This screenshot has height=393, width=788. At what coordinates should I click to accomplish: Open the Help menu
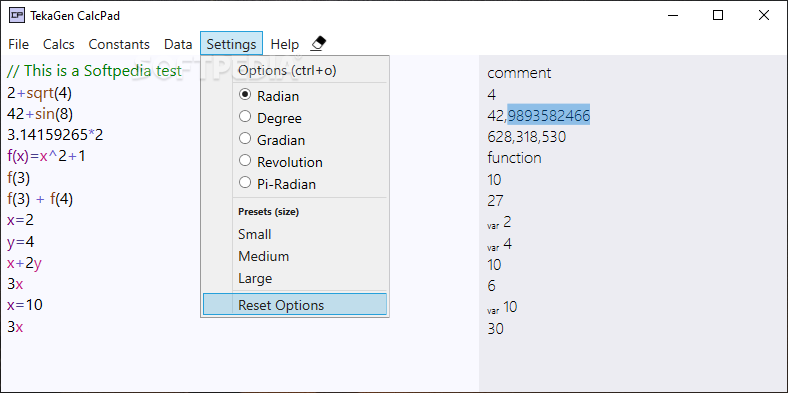[284, 44]
